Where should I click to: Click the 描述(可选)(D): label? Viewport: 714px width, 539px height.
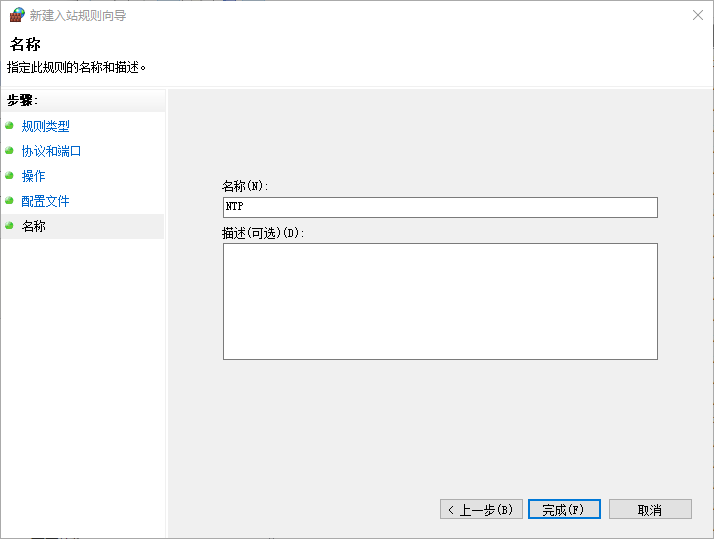263,233
